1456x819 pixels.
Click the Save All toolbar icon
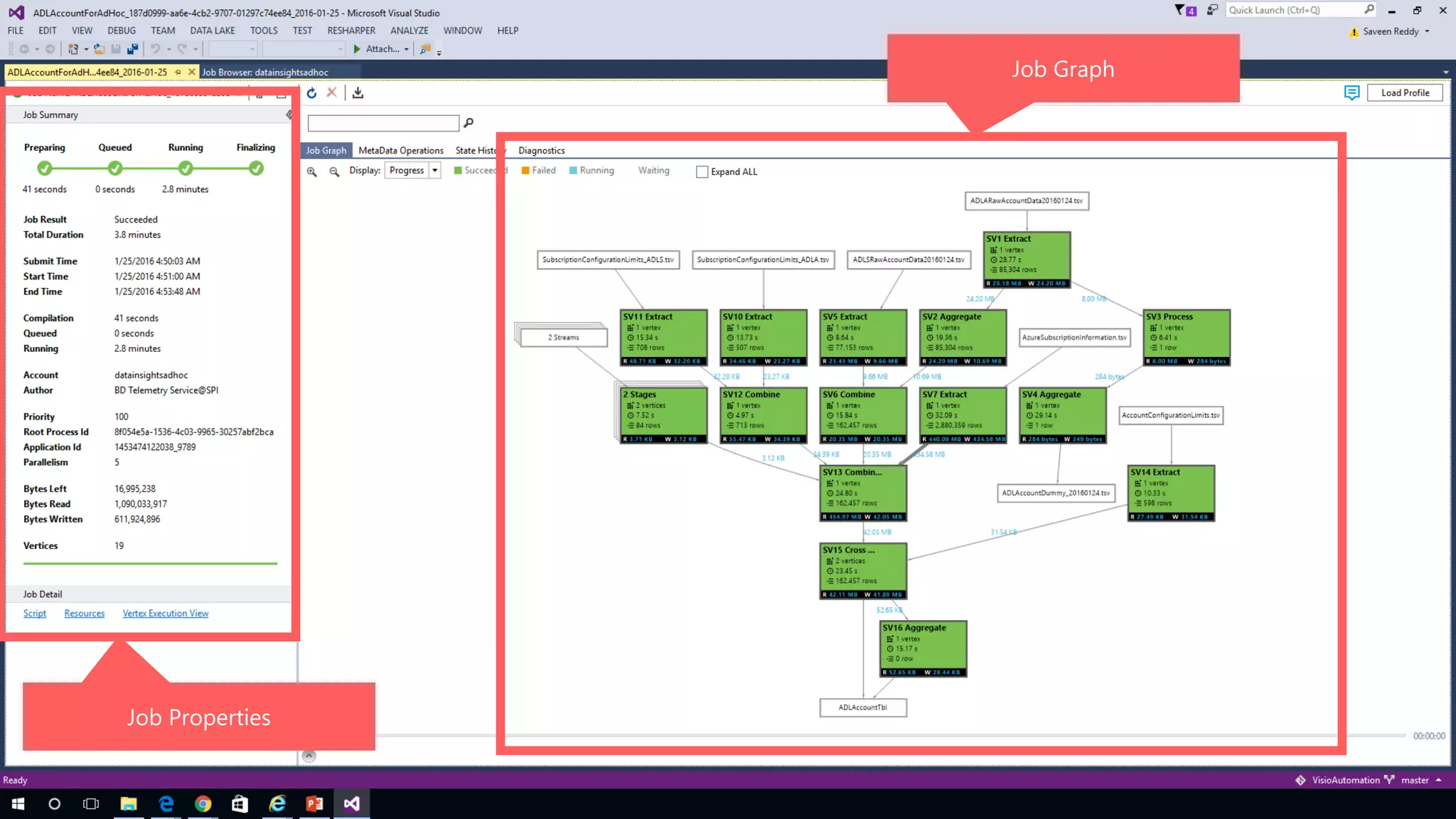click(x=132, y=49)
